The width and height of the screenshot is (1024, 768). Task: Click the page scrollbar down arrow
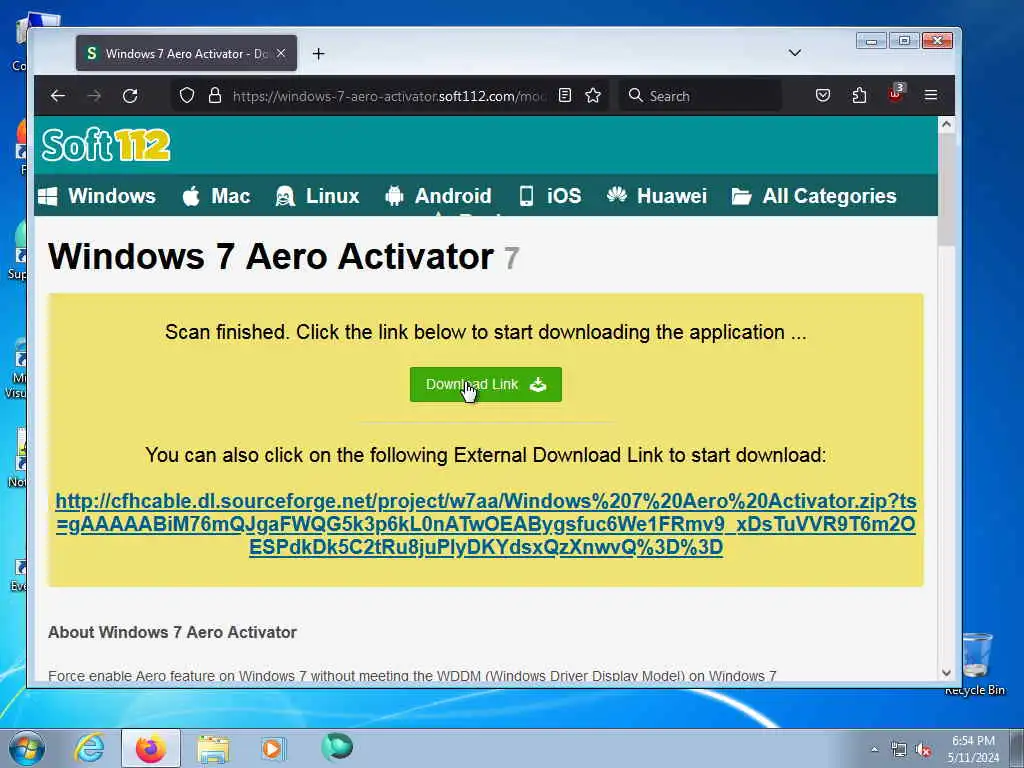coord(946,673)
